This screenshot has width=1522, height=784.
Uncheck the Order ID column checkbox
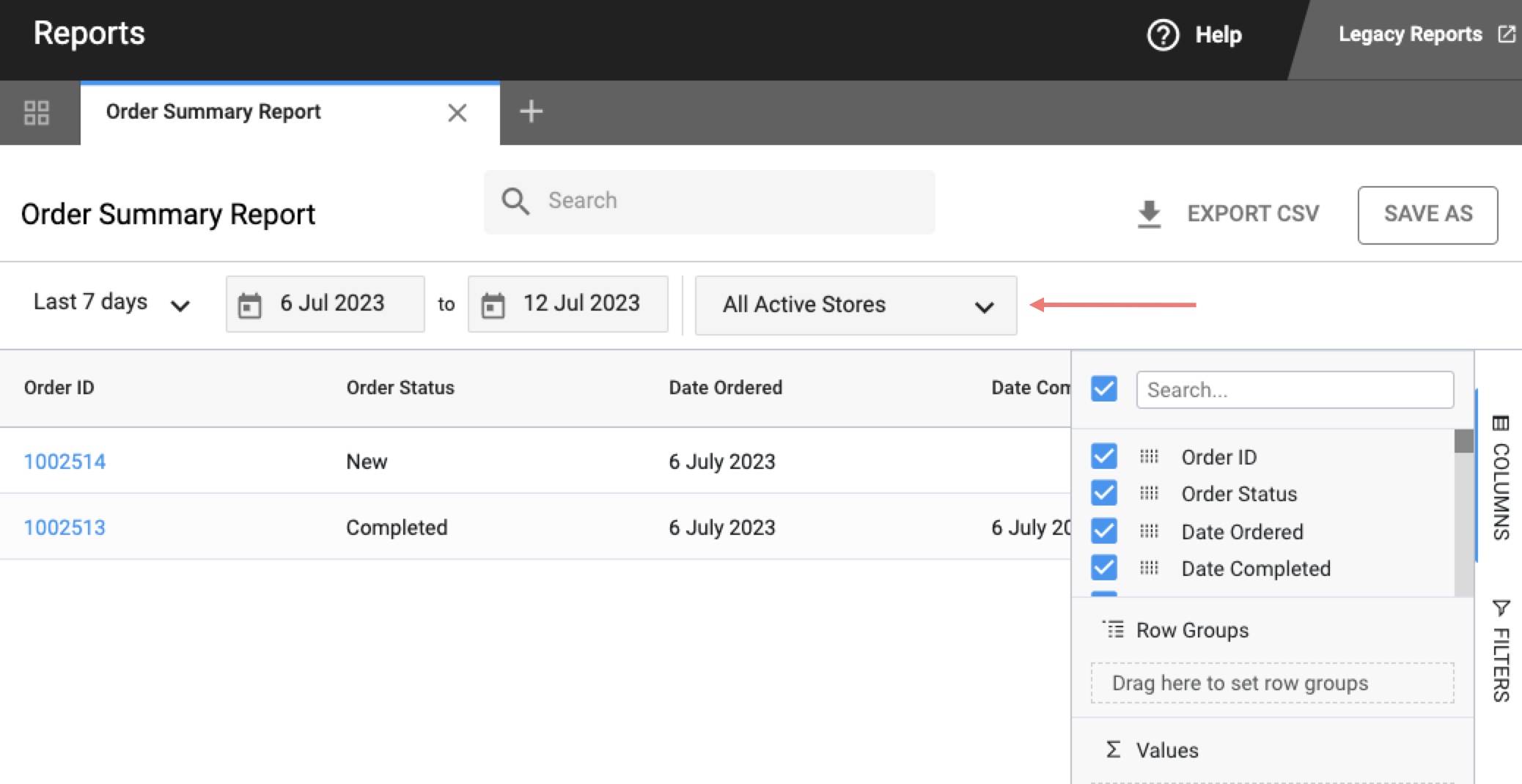[1104, 456]
